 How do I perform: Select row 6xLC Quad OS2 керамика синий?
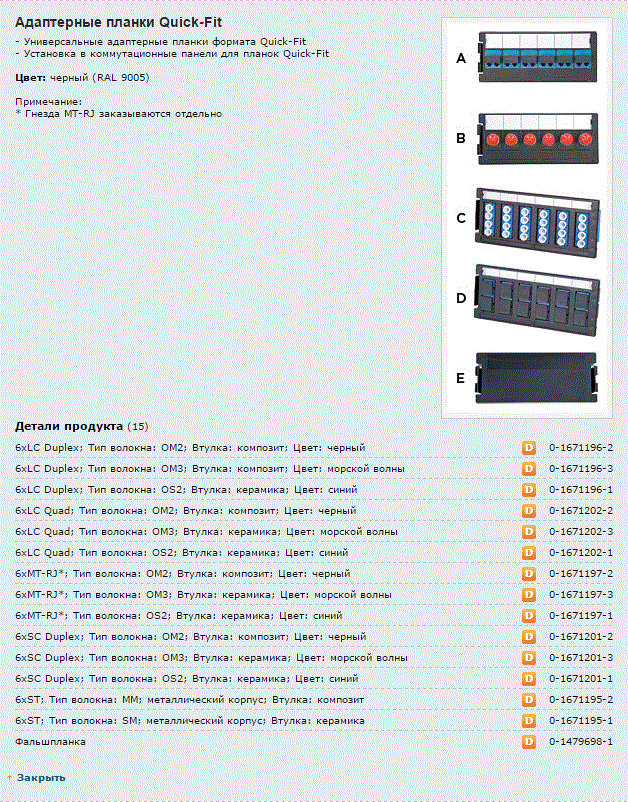pyautogui.click(x=182, y=552)
